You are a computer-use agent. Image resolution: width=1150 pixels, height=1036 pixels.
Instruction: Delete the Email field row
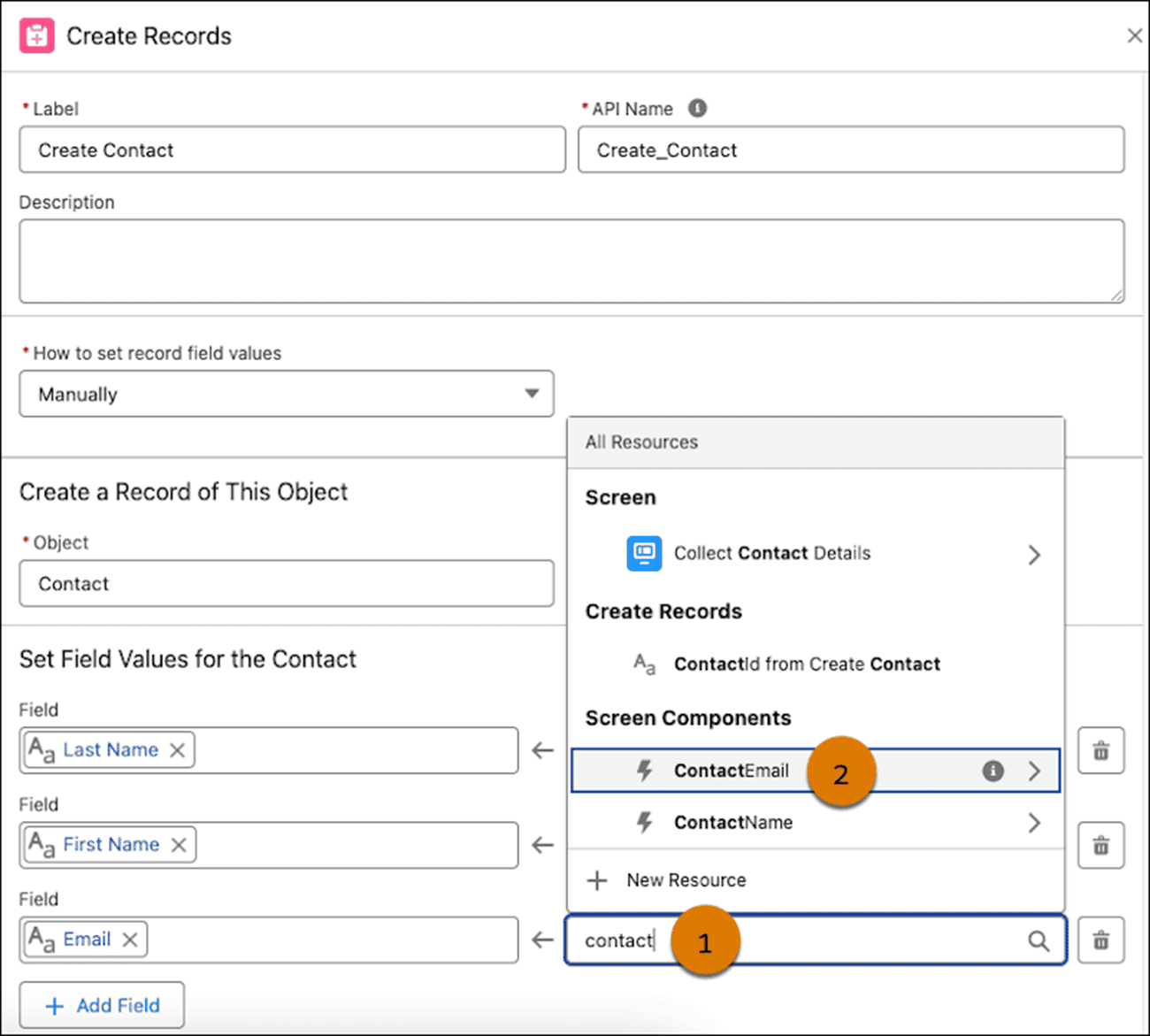(x=1100, y=940)
